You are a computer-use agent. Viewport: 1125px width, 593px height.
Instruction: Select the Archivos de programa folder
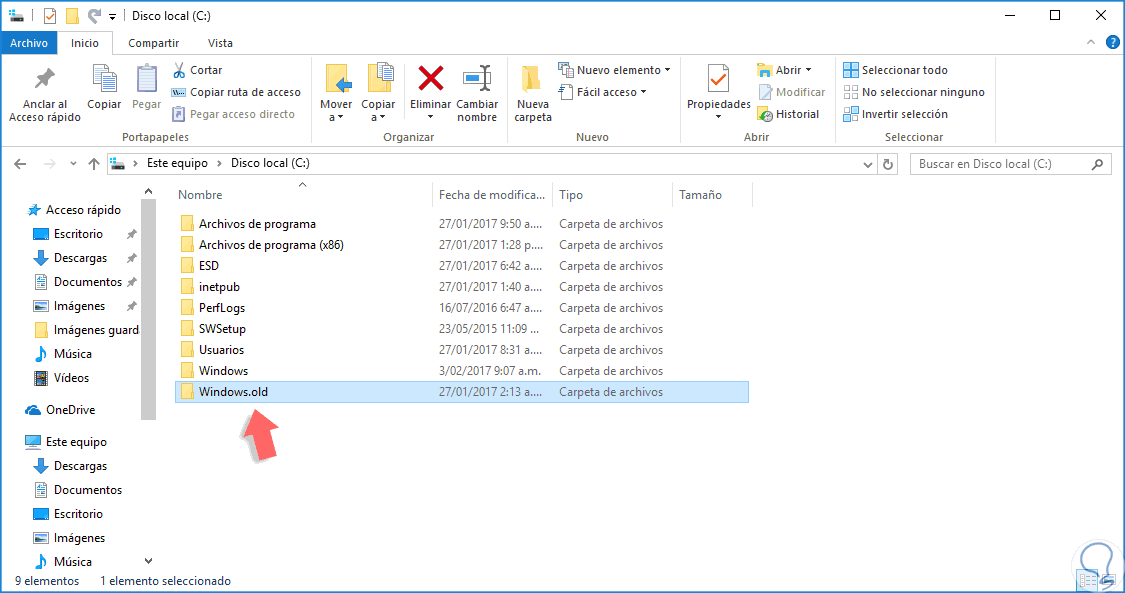461,224
